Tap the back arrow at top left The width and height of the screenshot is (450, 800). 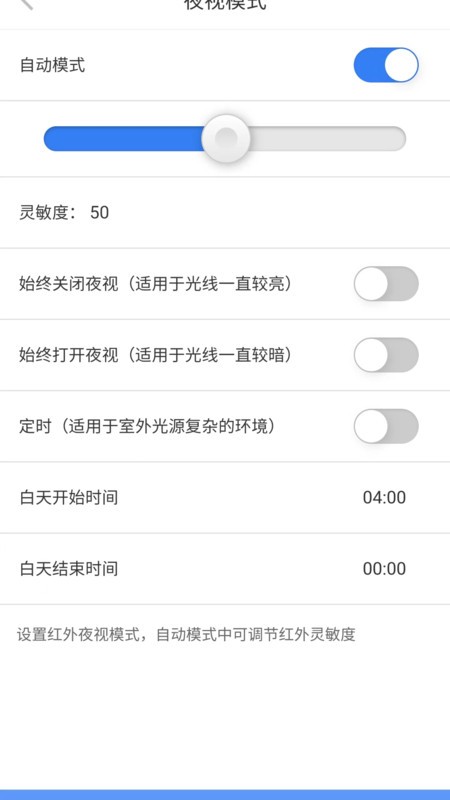pyautogui.click(x=27, y=4)
